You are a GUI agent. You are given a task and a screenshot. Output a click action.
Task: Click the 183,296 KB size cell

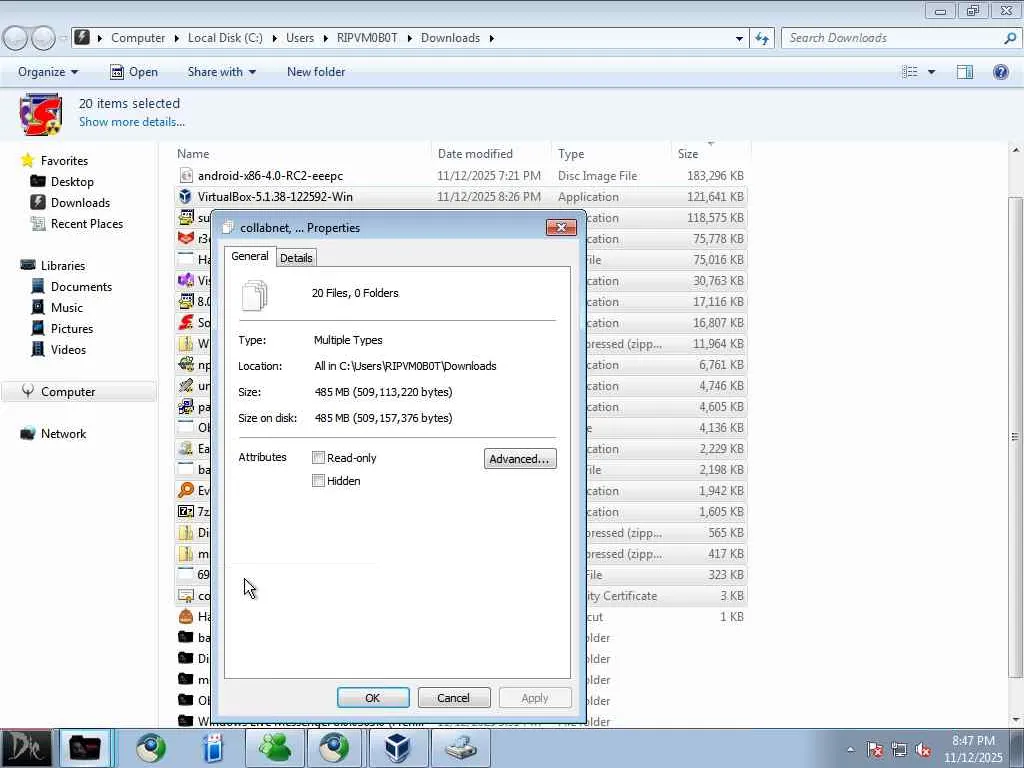pos(715,176)
